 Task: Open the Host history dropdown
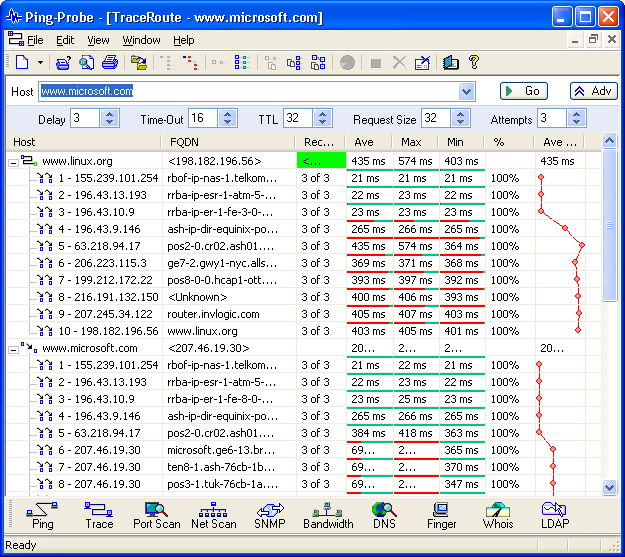pos(466,92)
